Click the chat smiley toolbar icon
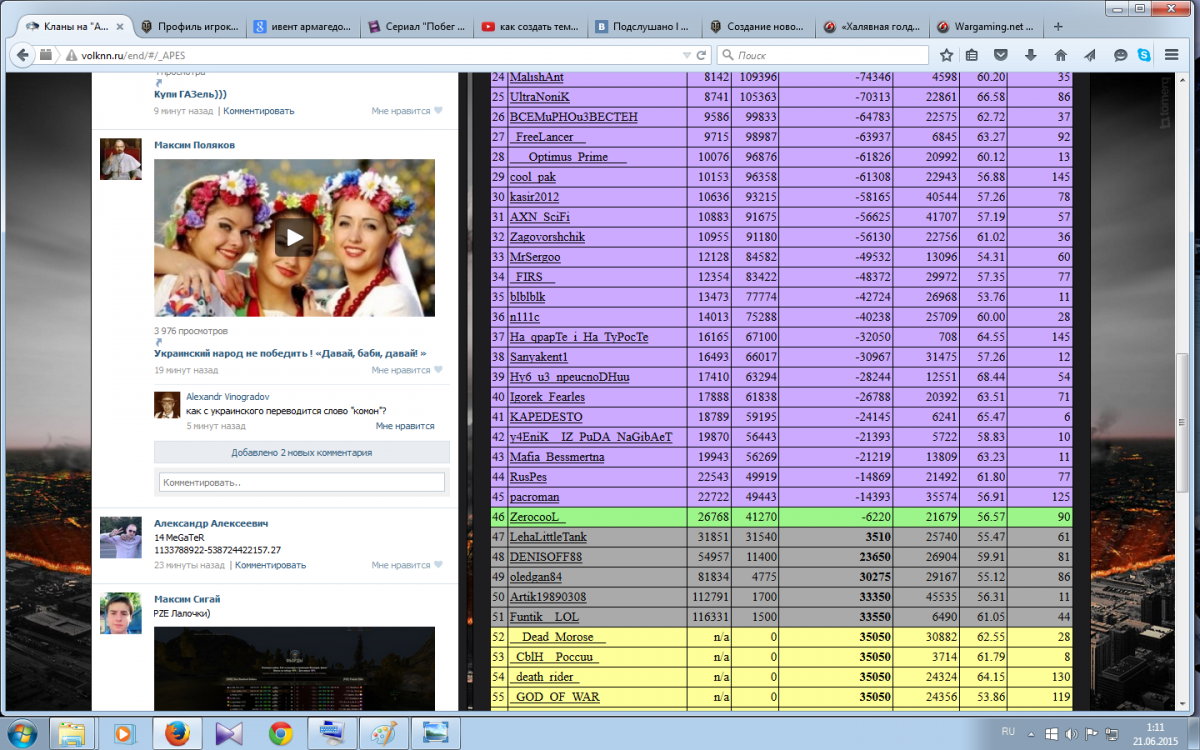The width and height of the screenshot is (1200, 750). [x=1120, y=55]
